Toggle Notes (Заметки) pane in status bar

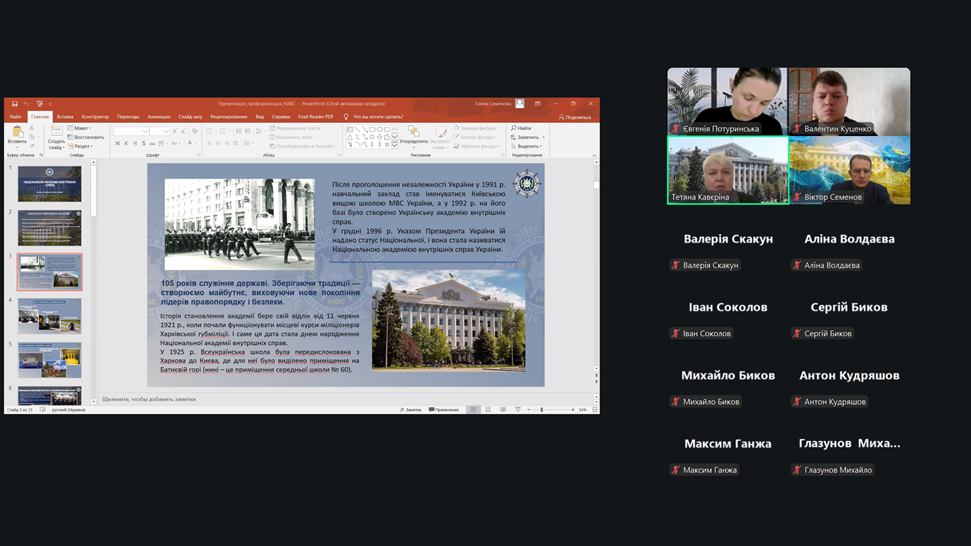pos(410,409)
